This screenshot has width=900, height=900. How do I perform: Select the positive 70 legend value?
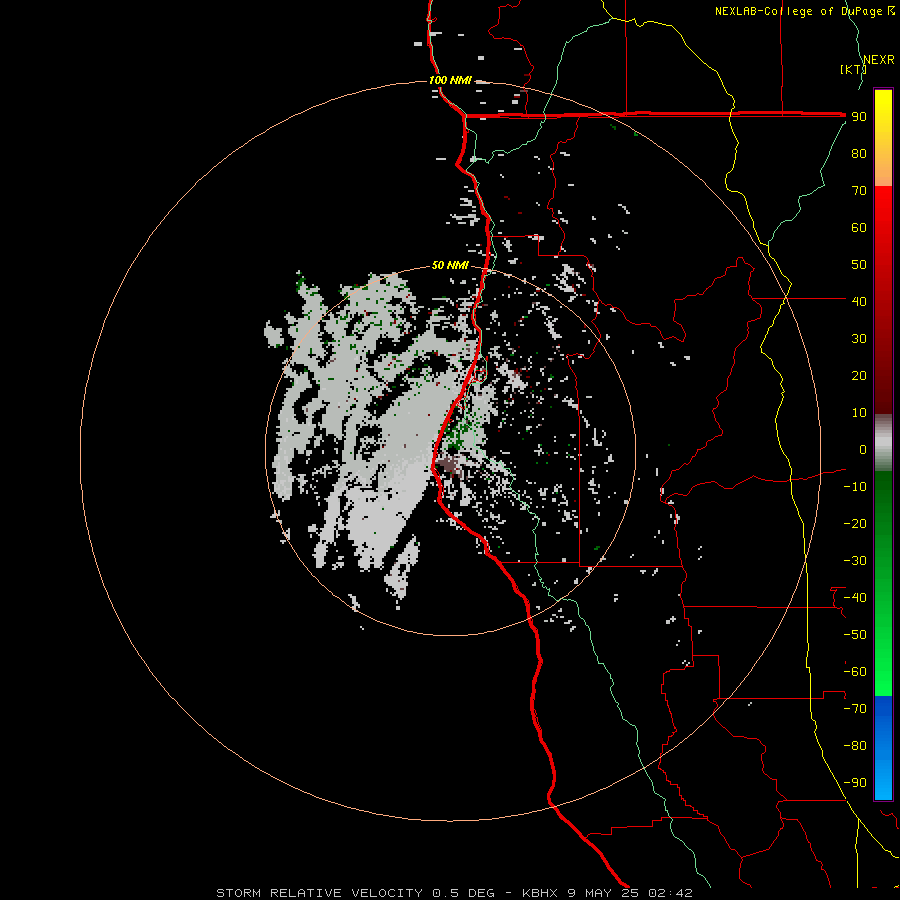(859, 191)
